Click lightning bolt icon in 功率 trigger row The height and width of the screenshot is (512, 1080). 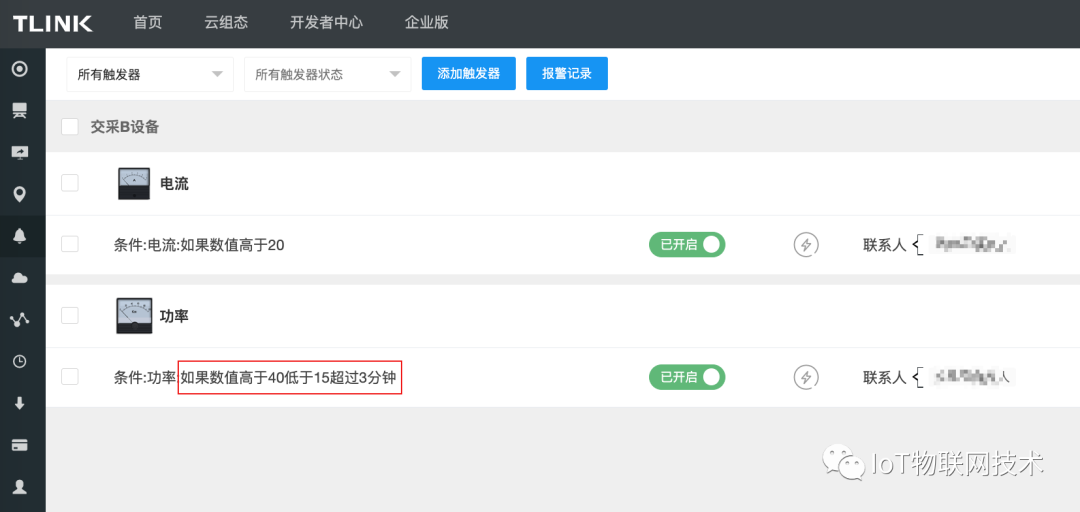pyautogui.click(x=806, y=377)
